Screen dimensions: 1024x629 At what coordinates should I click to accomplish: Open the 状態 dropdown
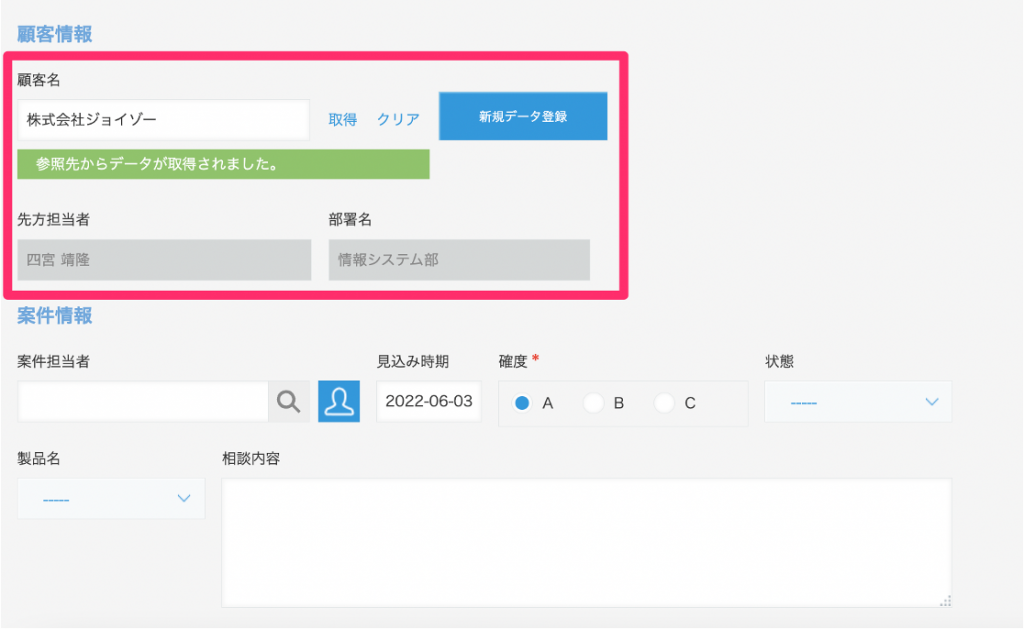pyautogui.click(x=858, y=402)
